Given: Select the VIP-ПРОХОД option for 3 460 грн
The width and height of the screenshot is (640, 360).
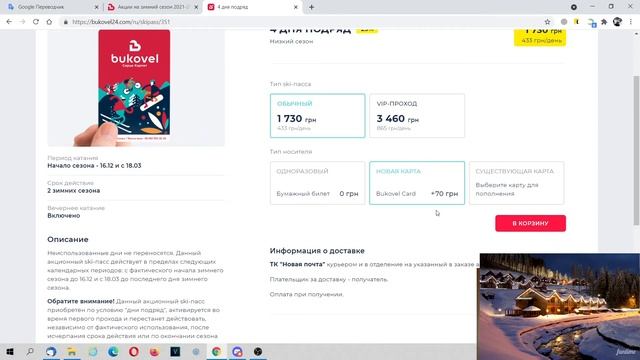Looking at the screenshot, I should [417, 116].
